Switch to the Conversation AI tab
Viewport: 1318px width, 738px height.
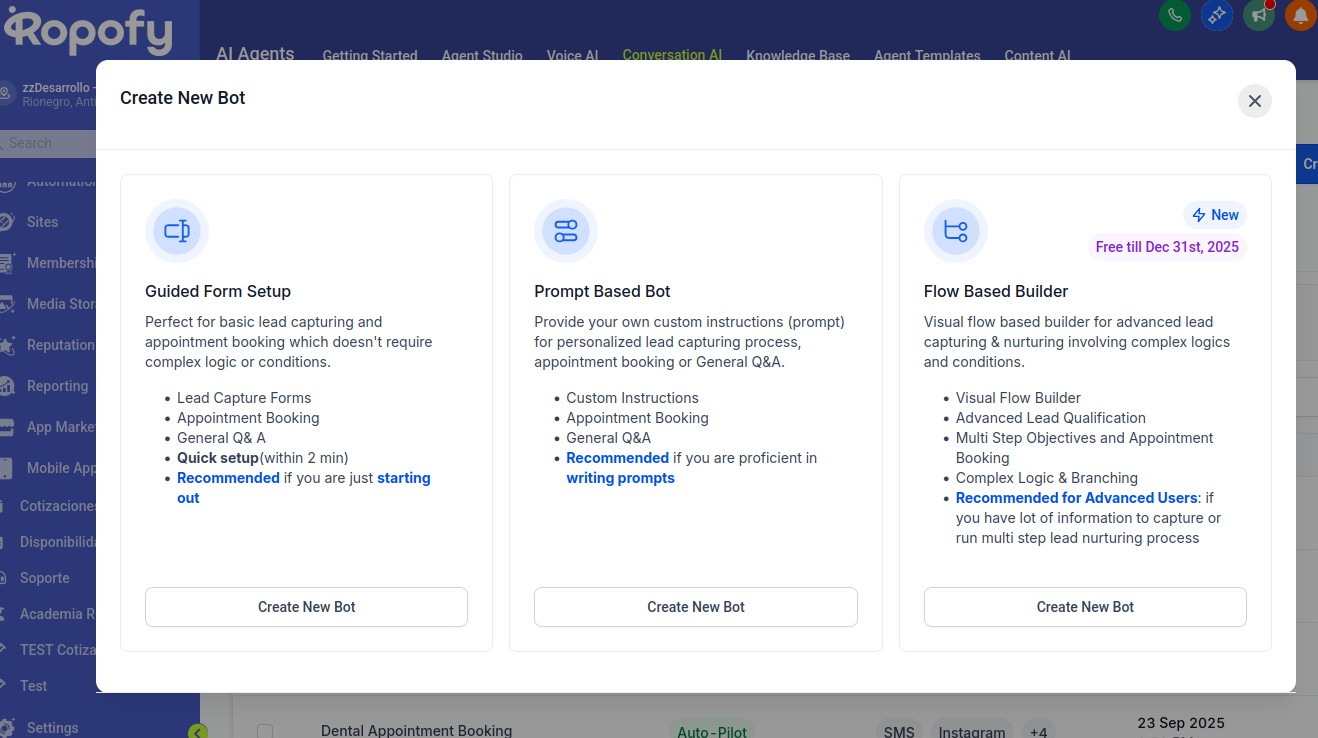(672, 55)
